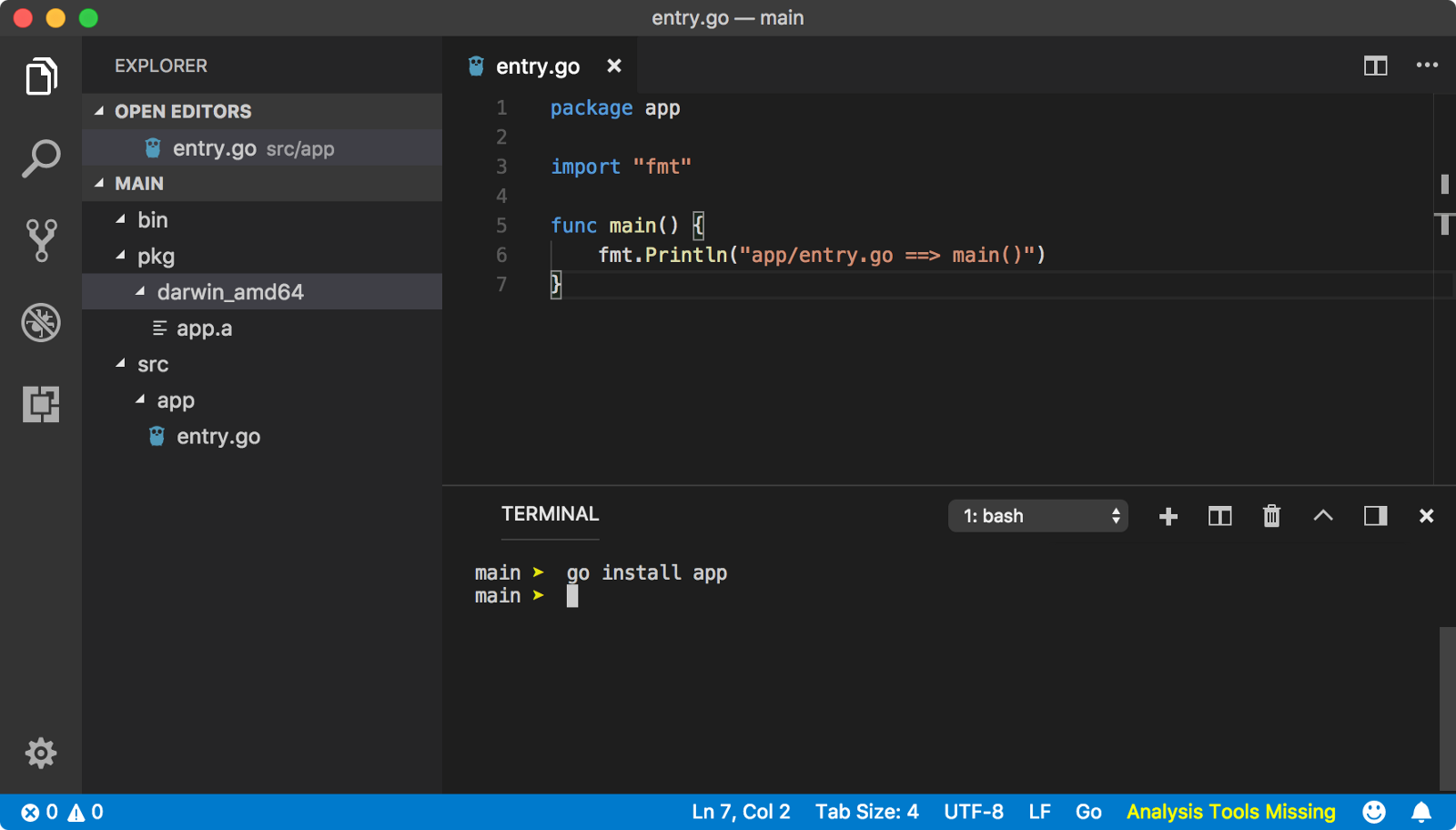Move the panel to the right side
The image size is (1456, 830).
pos(1375,516)
